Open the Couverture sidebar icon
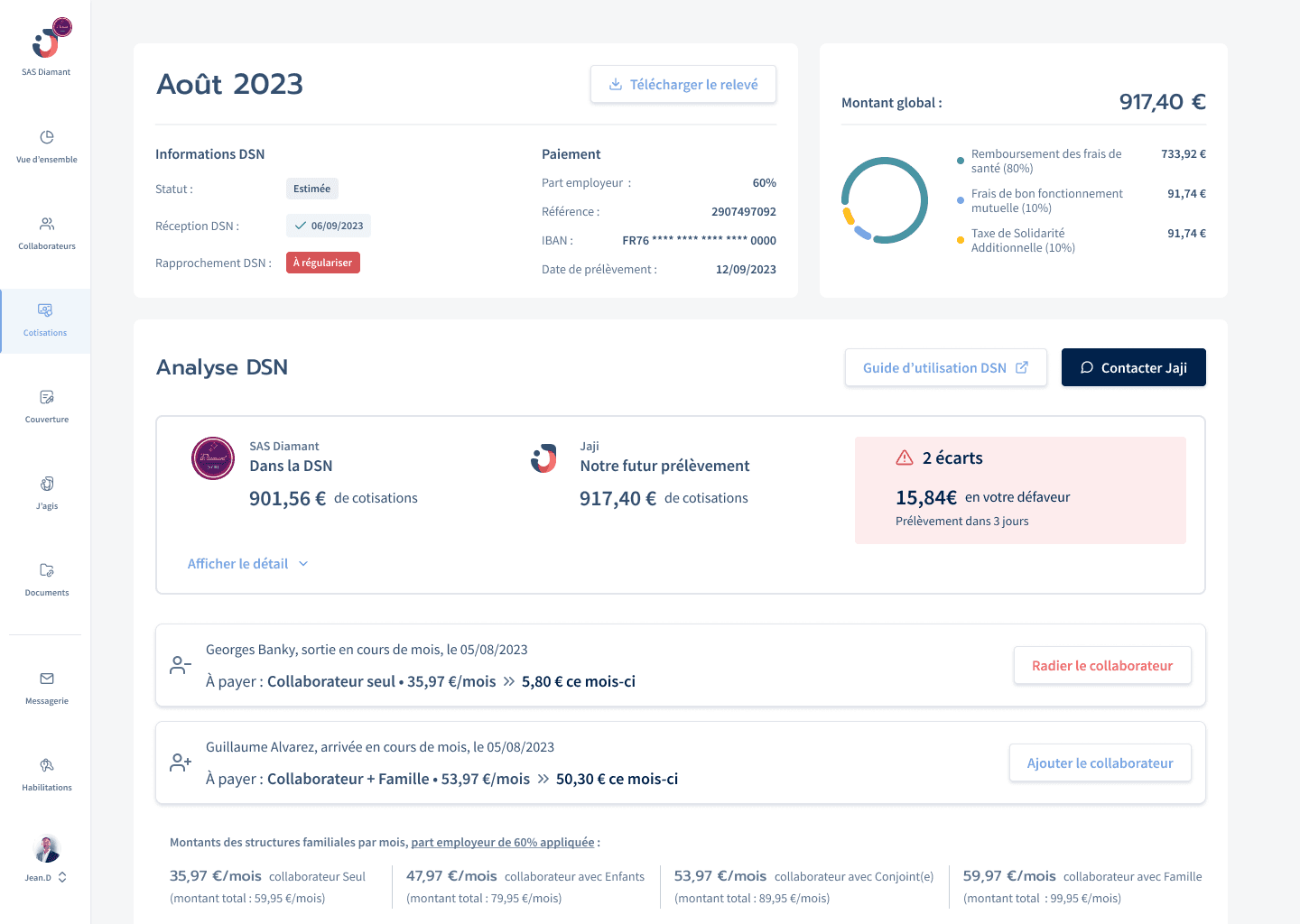Image resolution: width=1300 pixels, height=924 pixels. [47, 397]
